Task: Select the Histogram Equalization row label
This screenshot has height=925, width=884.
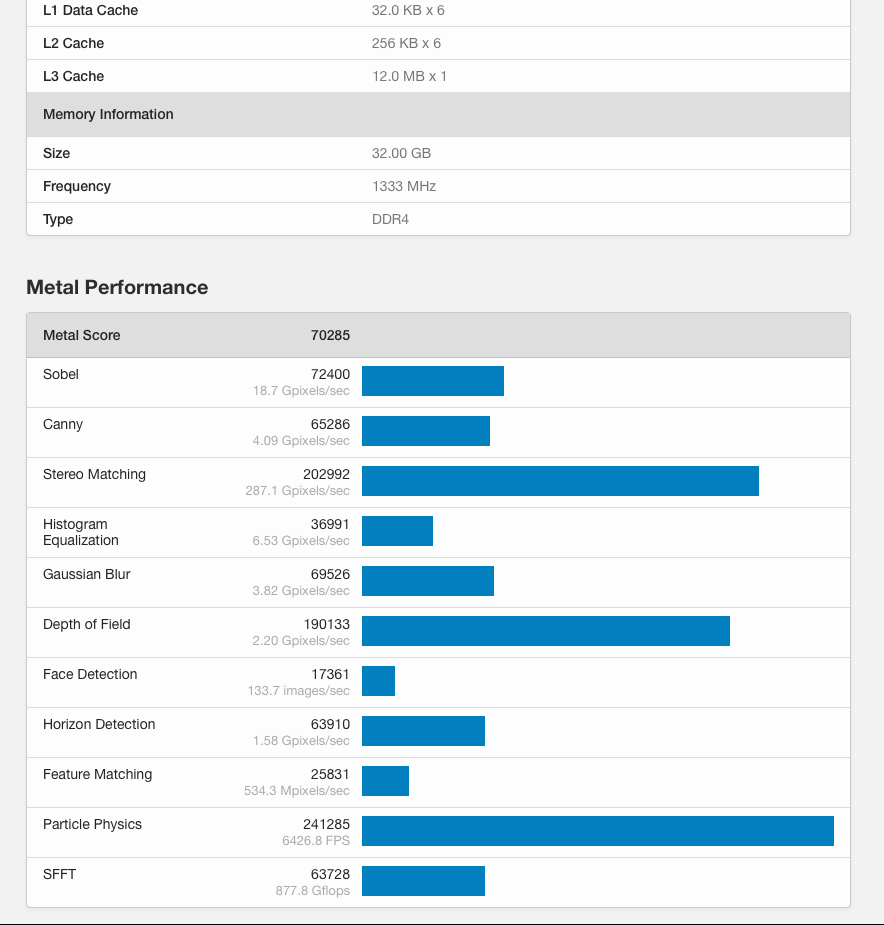Action: click(81, 532)
